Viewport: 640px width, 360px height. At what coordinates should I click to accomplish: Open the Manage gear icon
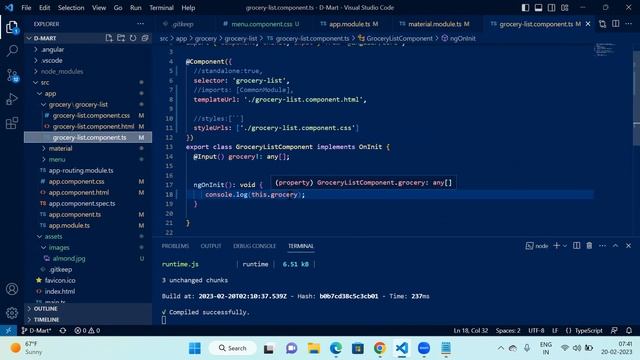(12, 313)
